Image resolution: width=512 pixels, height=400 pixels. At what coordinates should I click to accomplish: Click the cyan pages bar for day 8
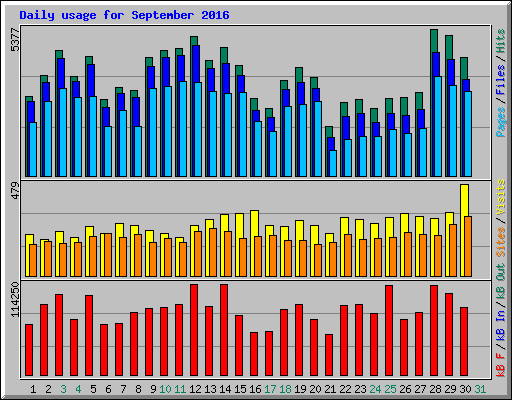(138, 151)
